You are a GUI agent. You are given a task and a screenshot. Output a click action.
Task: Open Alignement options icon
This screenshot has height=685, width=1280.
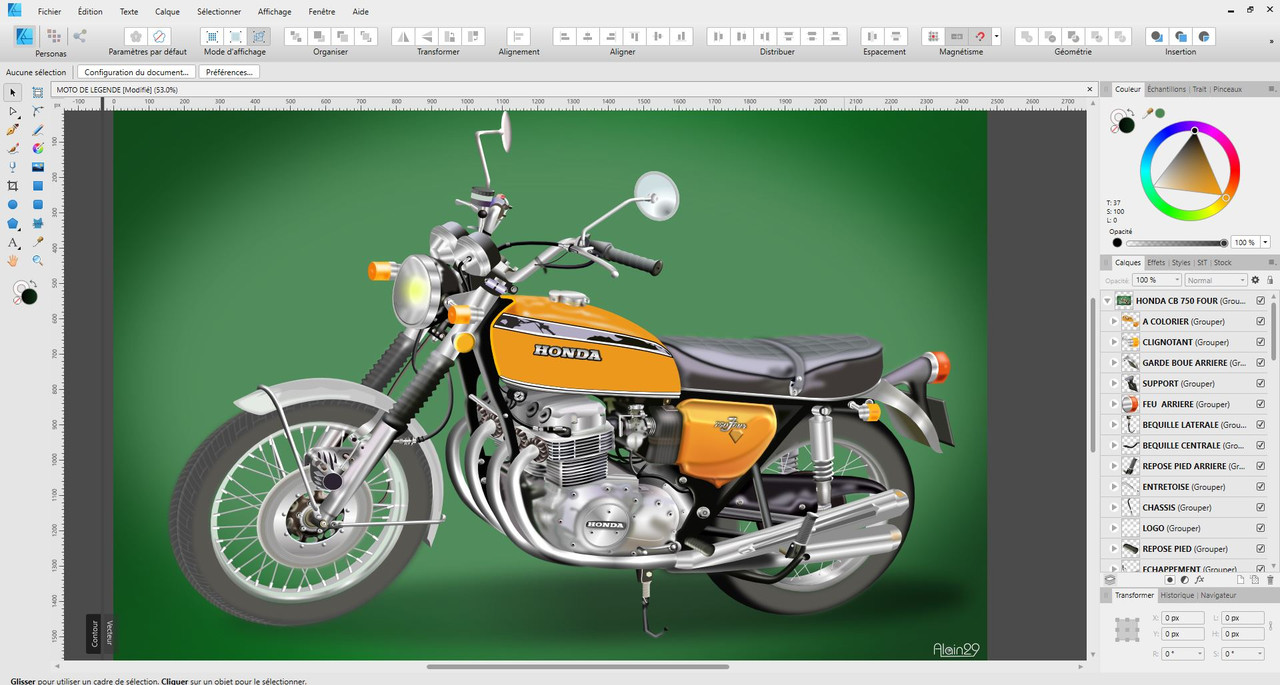519,36
